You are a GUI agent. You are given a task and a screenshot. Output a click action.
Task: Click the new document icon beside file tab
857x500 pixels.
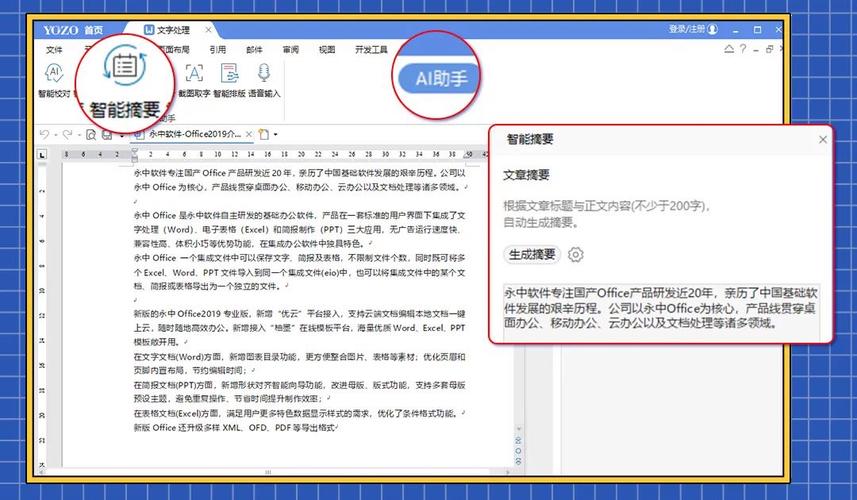264,134
